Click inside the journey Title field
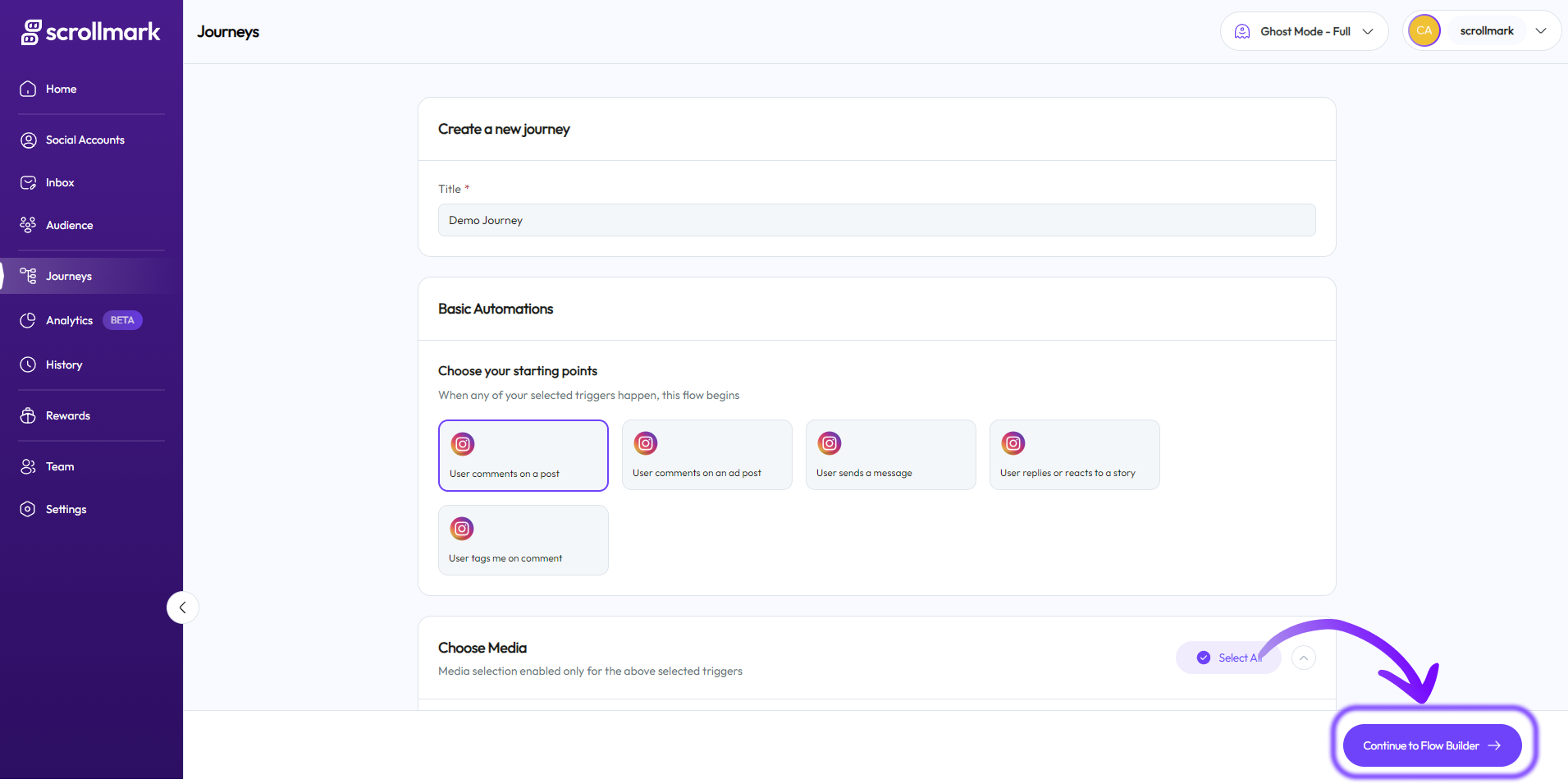The height and width of the screenshot is (784, 1568). (x=875, y=220)
